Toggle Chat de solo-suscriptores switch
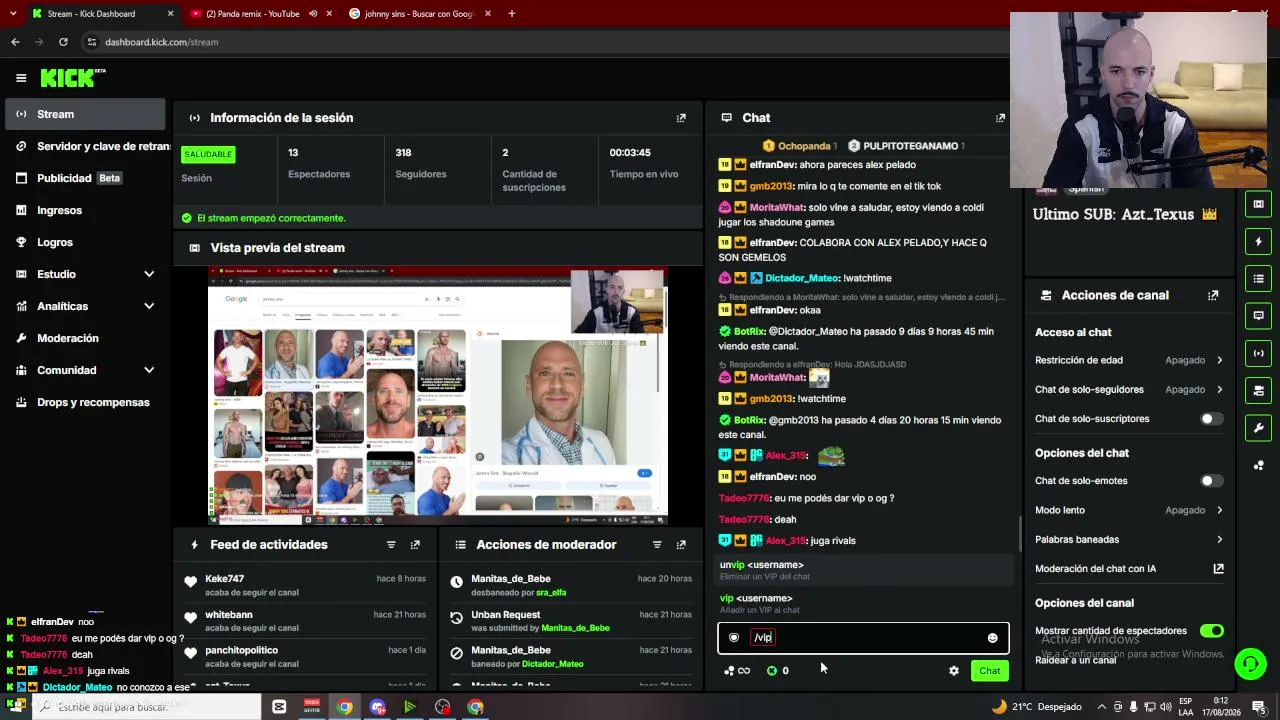Viewport: 1280px width, 720px height. [1211, 419]
